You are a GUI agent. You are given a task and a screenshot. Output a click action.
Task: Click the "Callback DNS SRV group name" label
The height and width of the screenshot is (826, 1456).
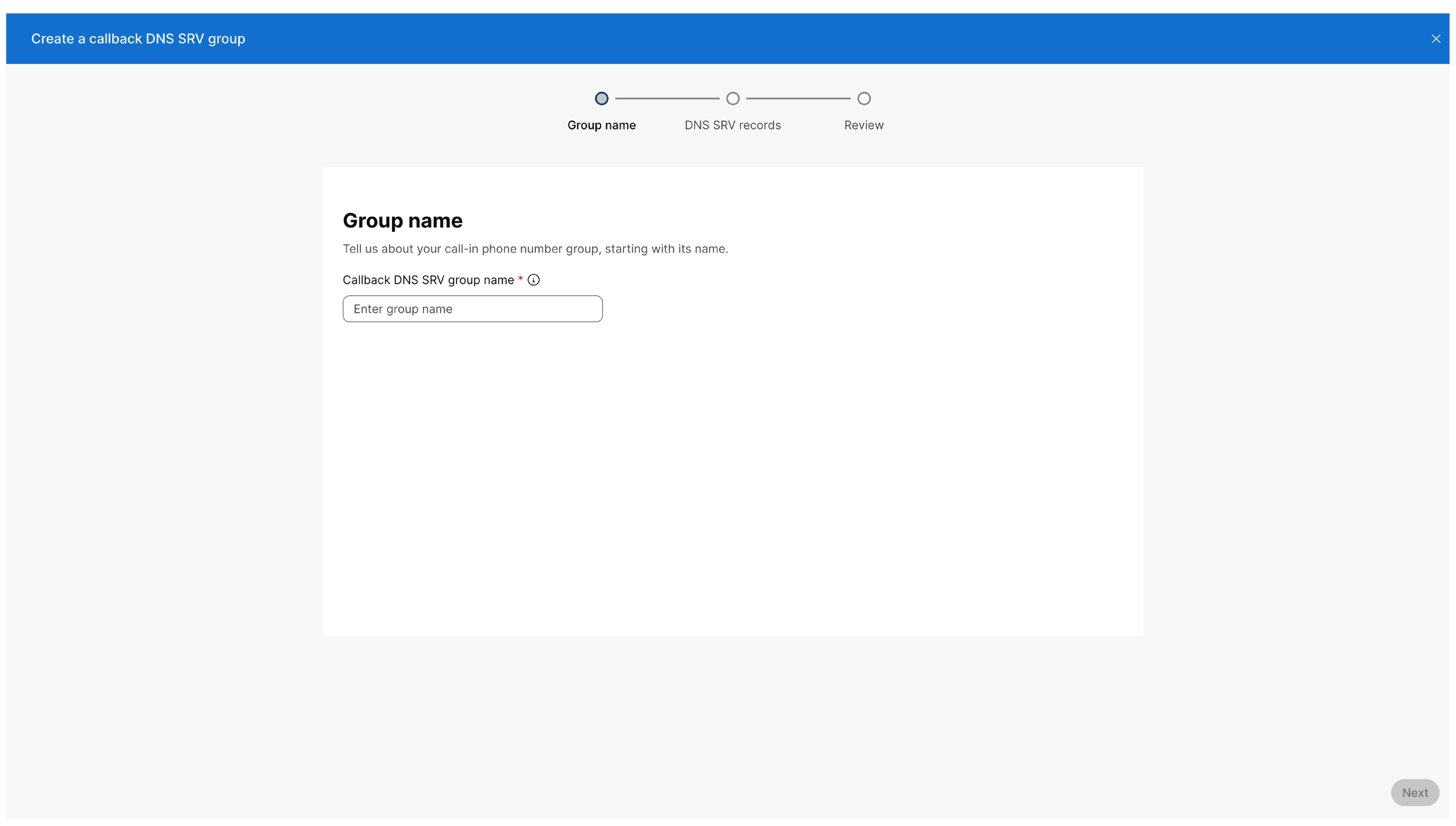click(428, 280)
